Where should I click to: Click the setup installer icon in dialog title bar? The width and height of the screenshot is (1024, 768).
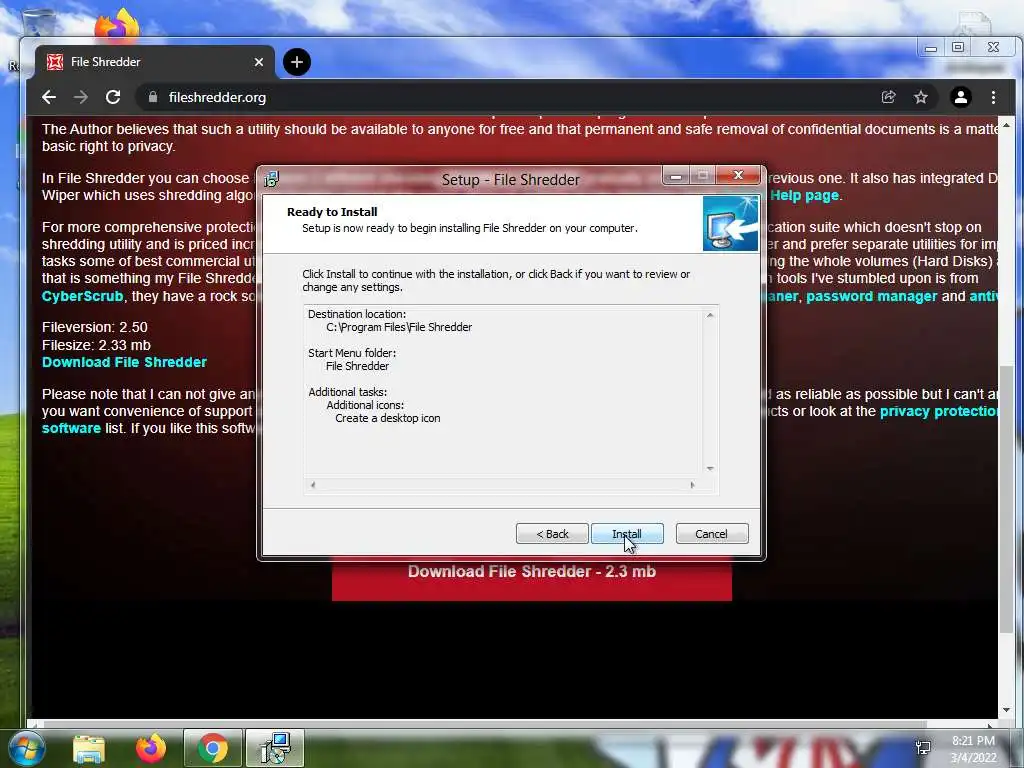pos(271,179)
